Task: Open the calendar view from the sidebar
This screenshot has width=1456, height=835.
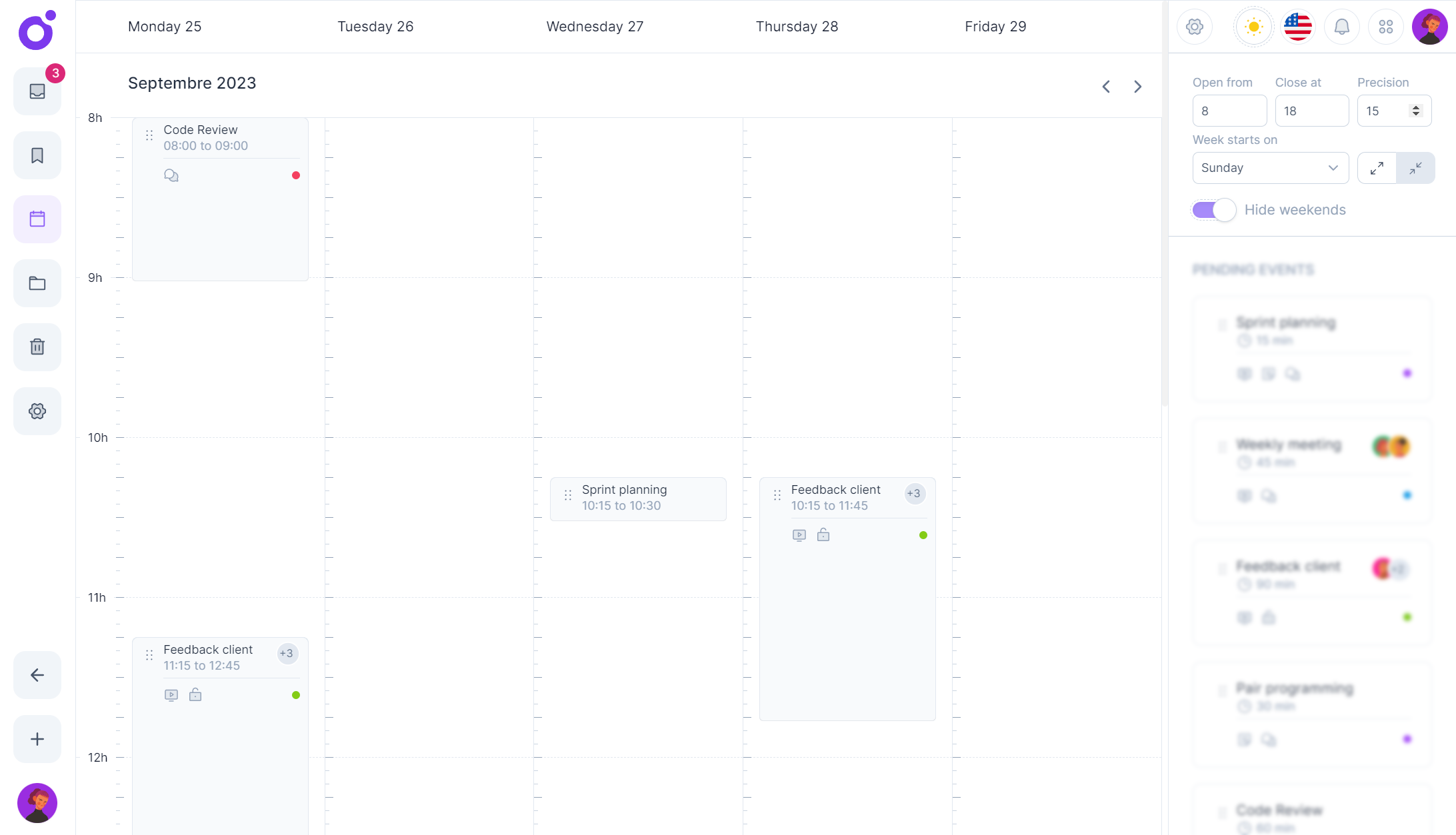Action: coord(37,219)
